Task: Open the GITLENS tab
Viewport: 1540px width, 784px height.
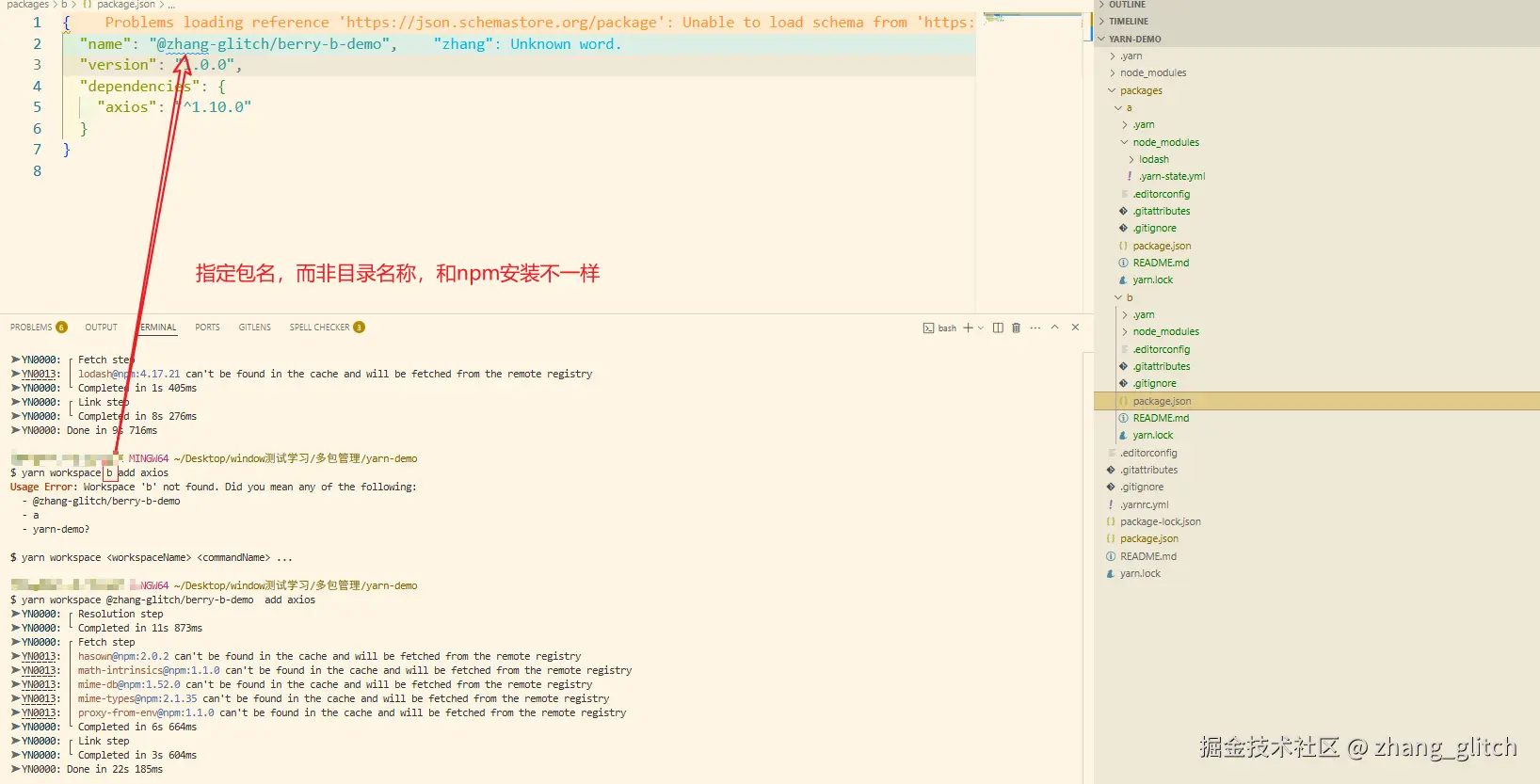Action: tap(254, 328)
